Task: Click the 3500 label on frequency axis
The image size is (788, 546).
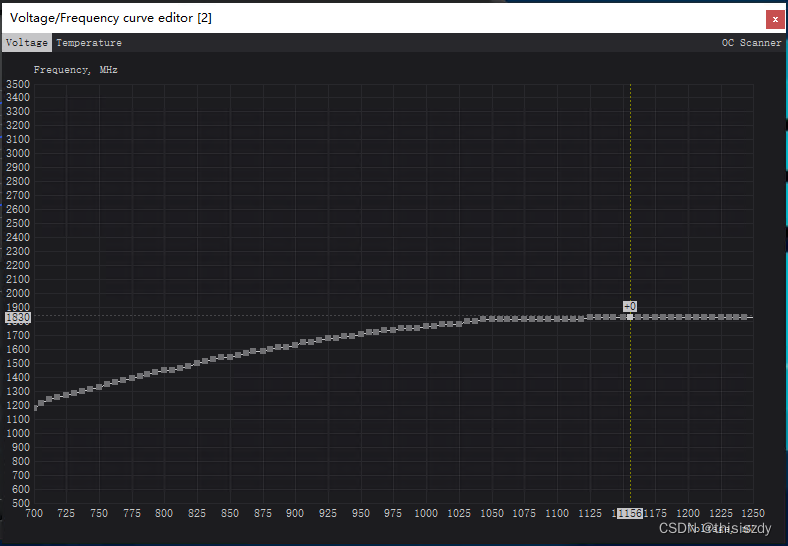Action: [18, 84]
